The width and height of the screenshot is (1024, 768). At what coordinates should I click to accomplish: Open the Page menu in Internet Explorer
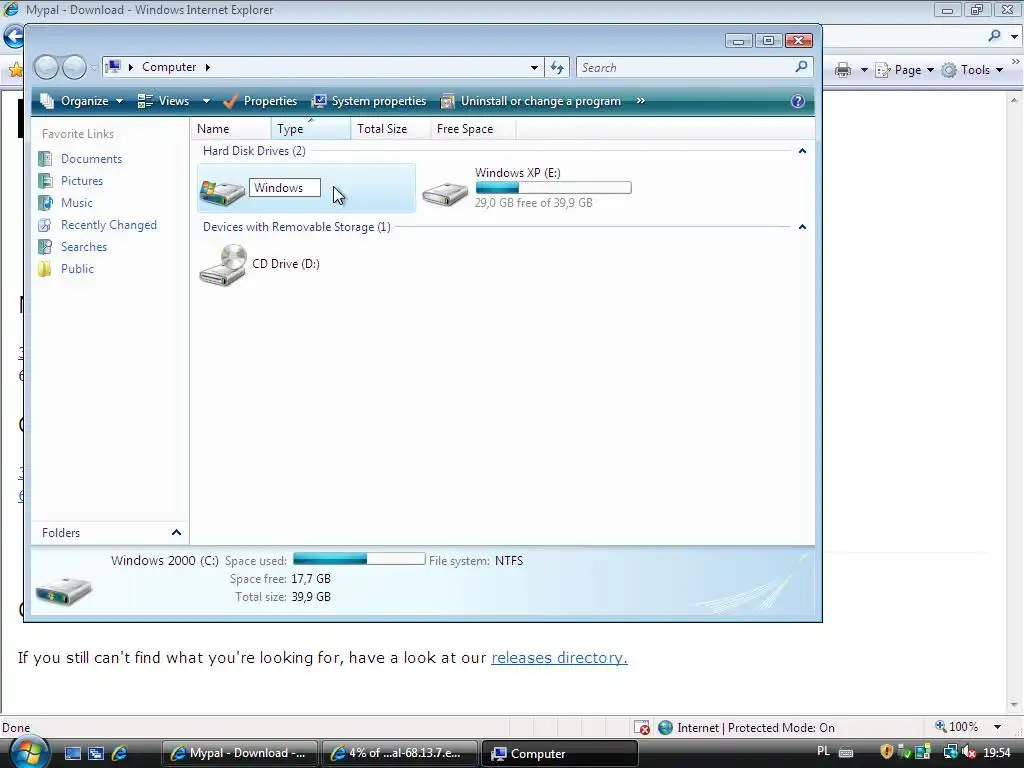tap(904, 70)
